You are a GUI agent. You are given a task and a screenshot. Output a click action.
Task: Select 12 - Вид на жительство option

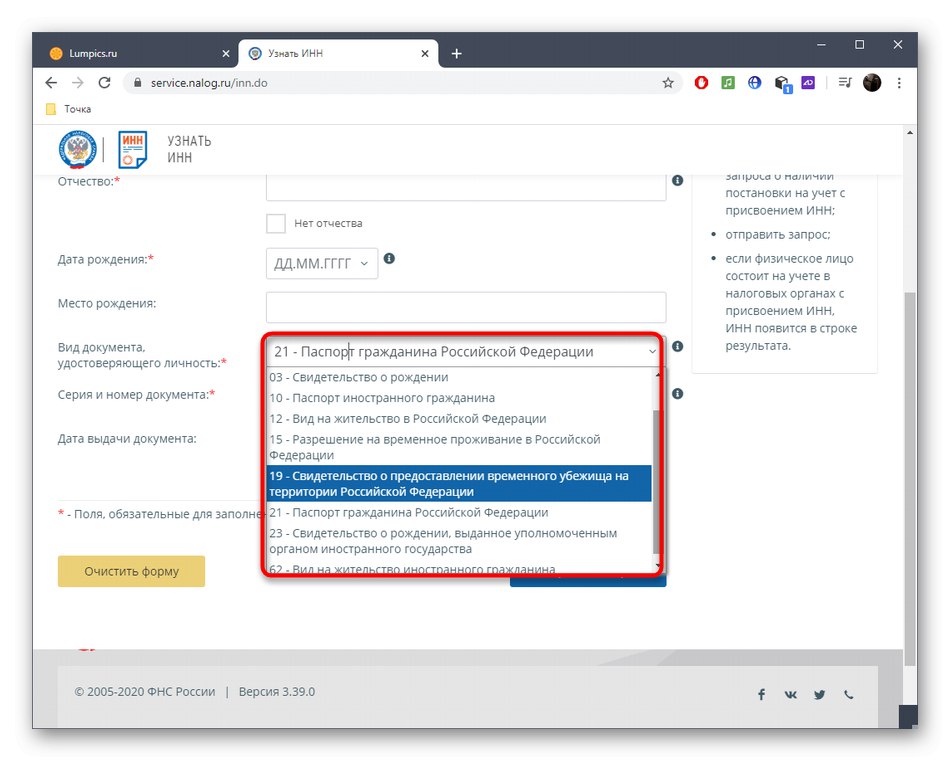[x=459, y=419]
